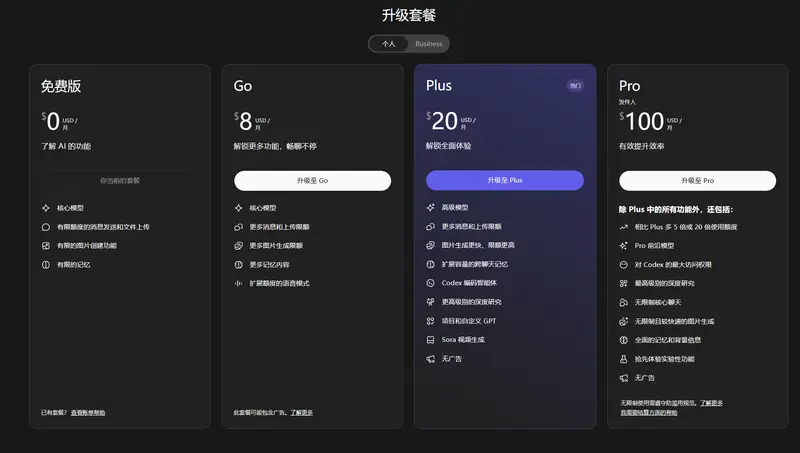
Task: Click the 核心模型 sparkle icon in Go card
Action: point(238,208)
